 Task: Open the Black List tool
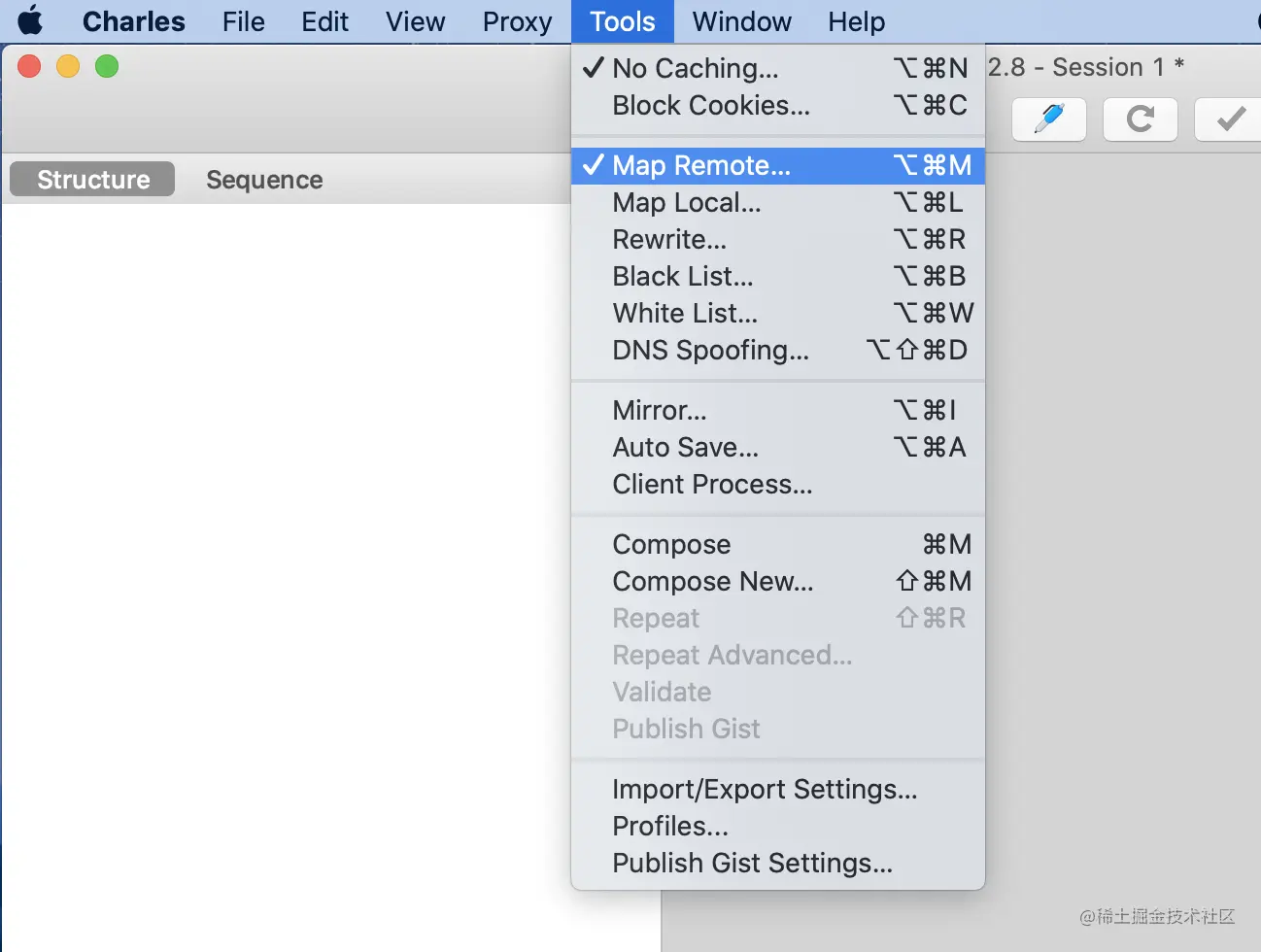682,276
